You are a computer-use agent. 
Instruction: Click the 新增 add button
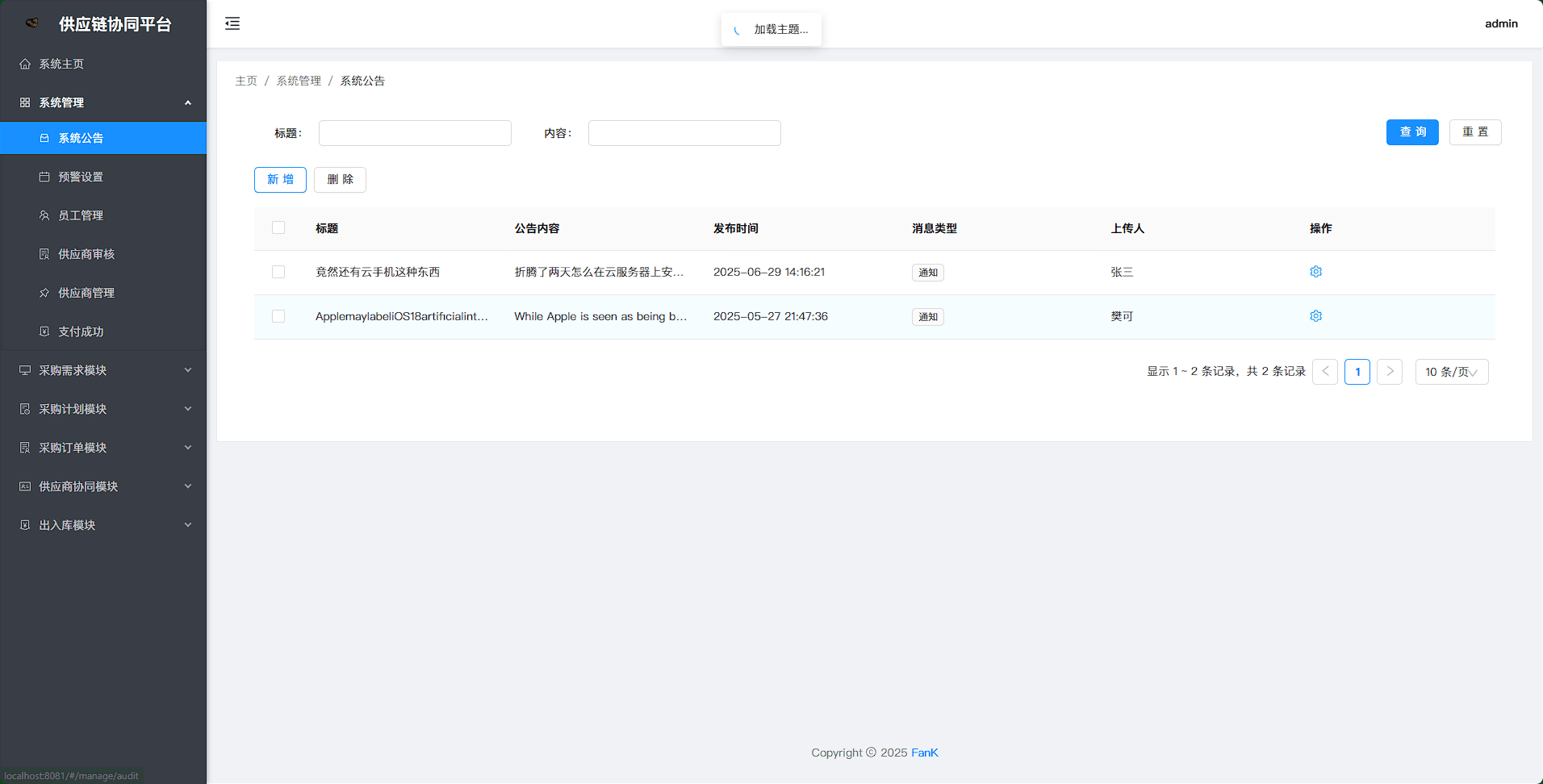tap(280, 180)
